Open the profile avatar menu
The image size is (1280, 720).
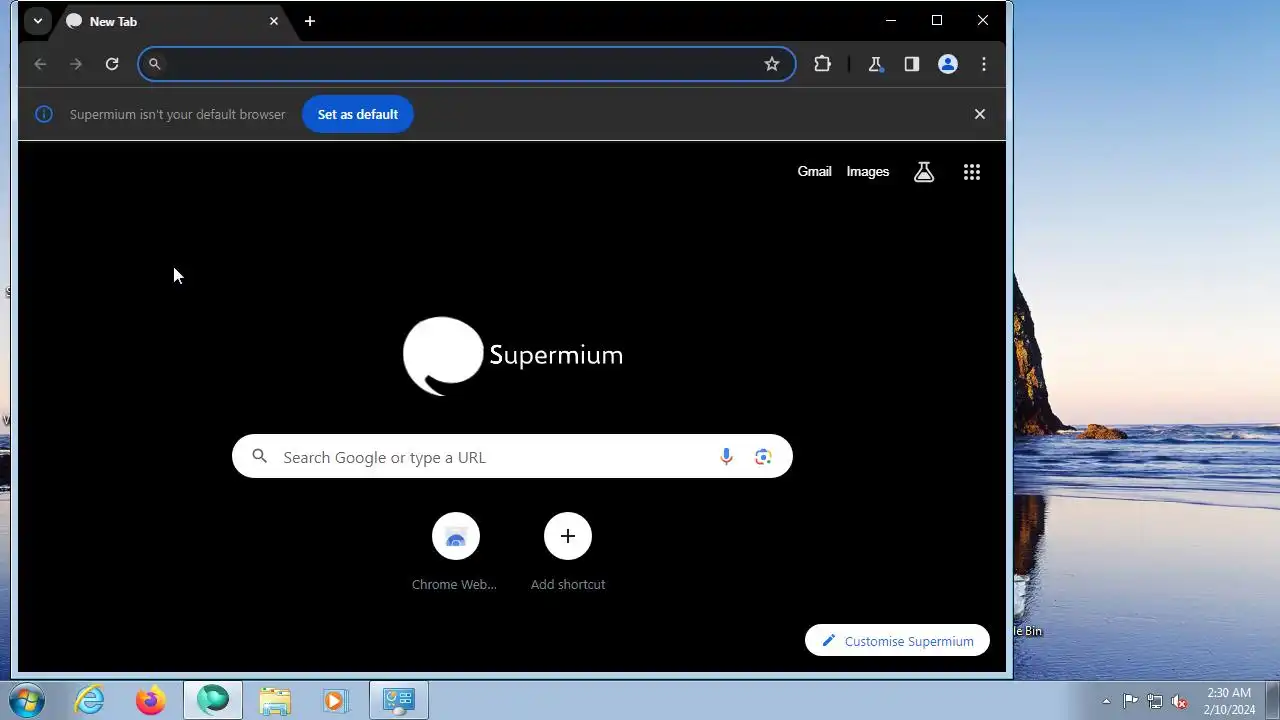tap(947, 64)
